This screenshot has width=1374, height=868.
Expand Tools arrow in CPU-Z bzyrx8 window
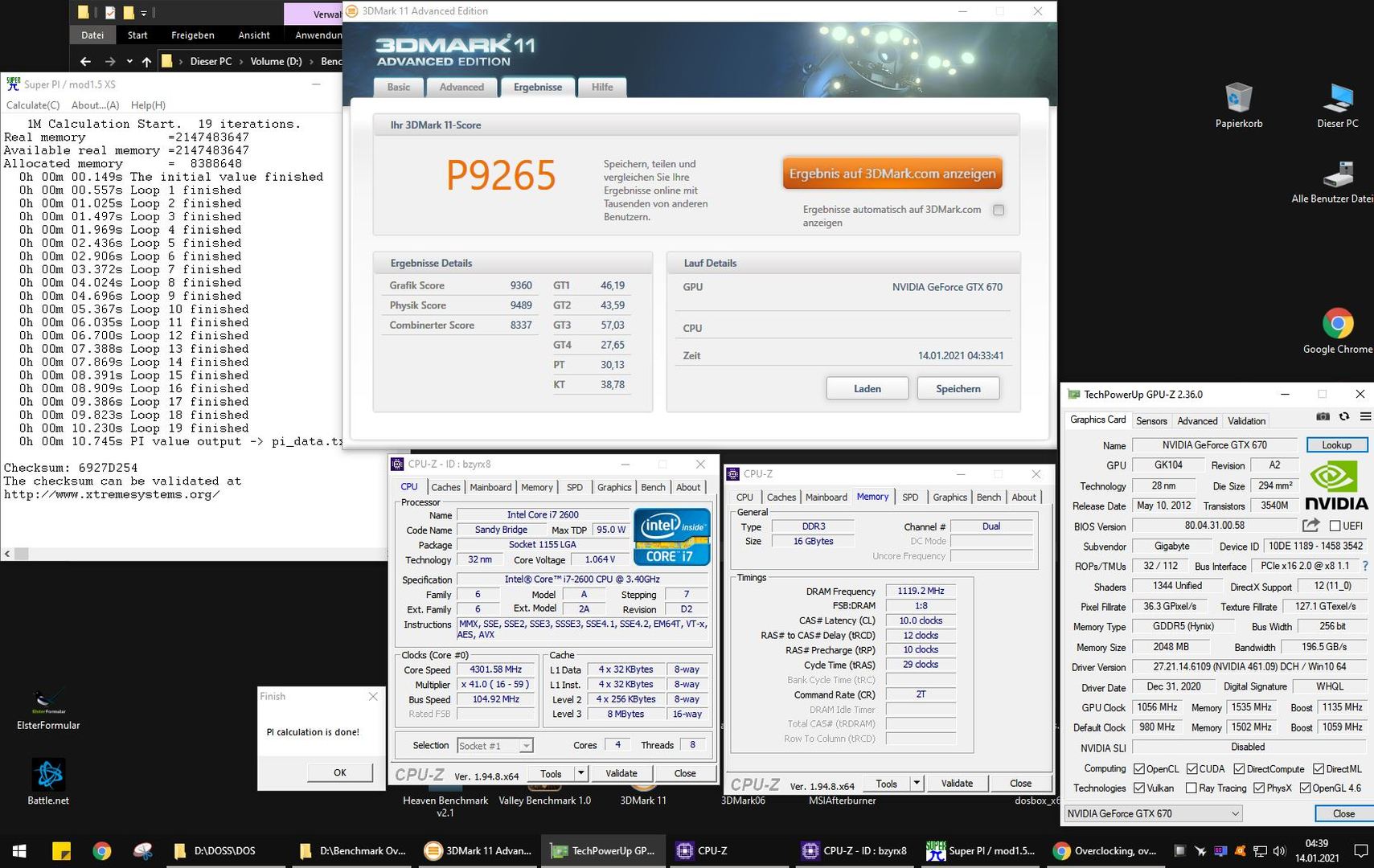[580, 773]
